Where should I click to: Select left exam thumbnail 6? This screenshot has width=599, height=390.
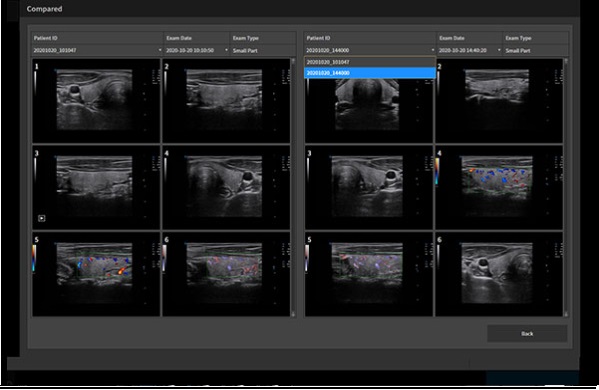click(226, 274)
